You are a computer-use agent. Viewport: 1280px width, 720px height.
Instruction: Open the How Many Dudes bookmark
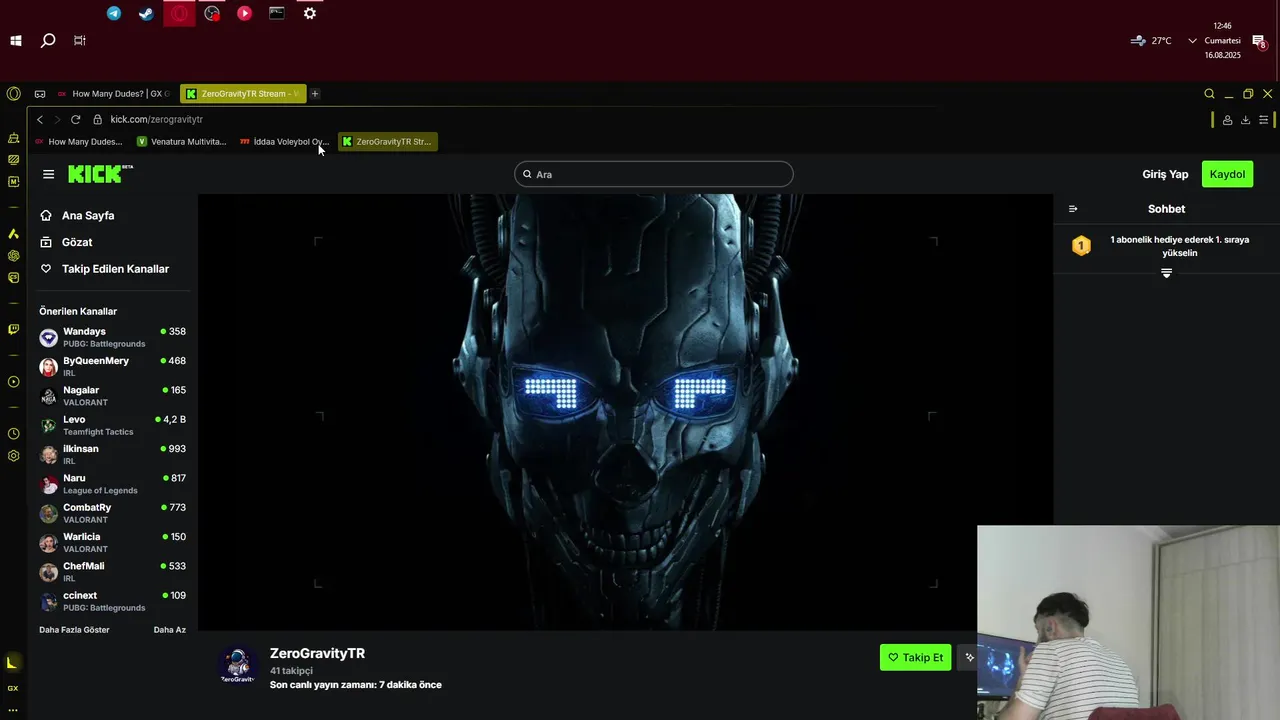pos(78,142)
